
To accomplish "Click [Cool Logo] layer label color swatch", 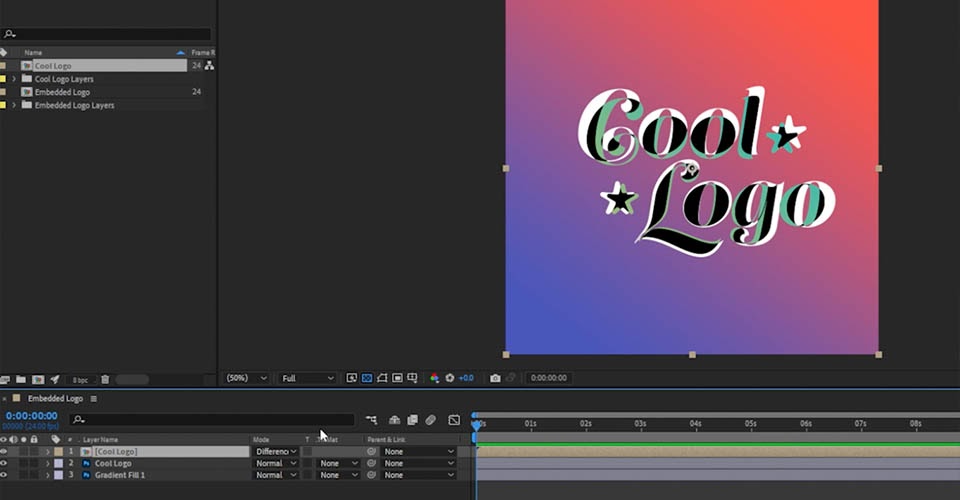I will [58, 452].
